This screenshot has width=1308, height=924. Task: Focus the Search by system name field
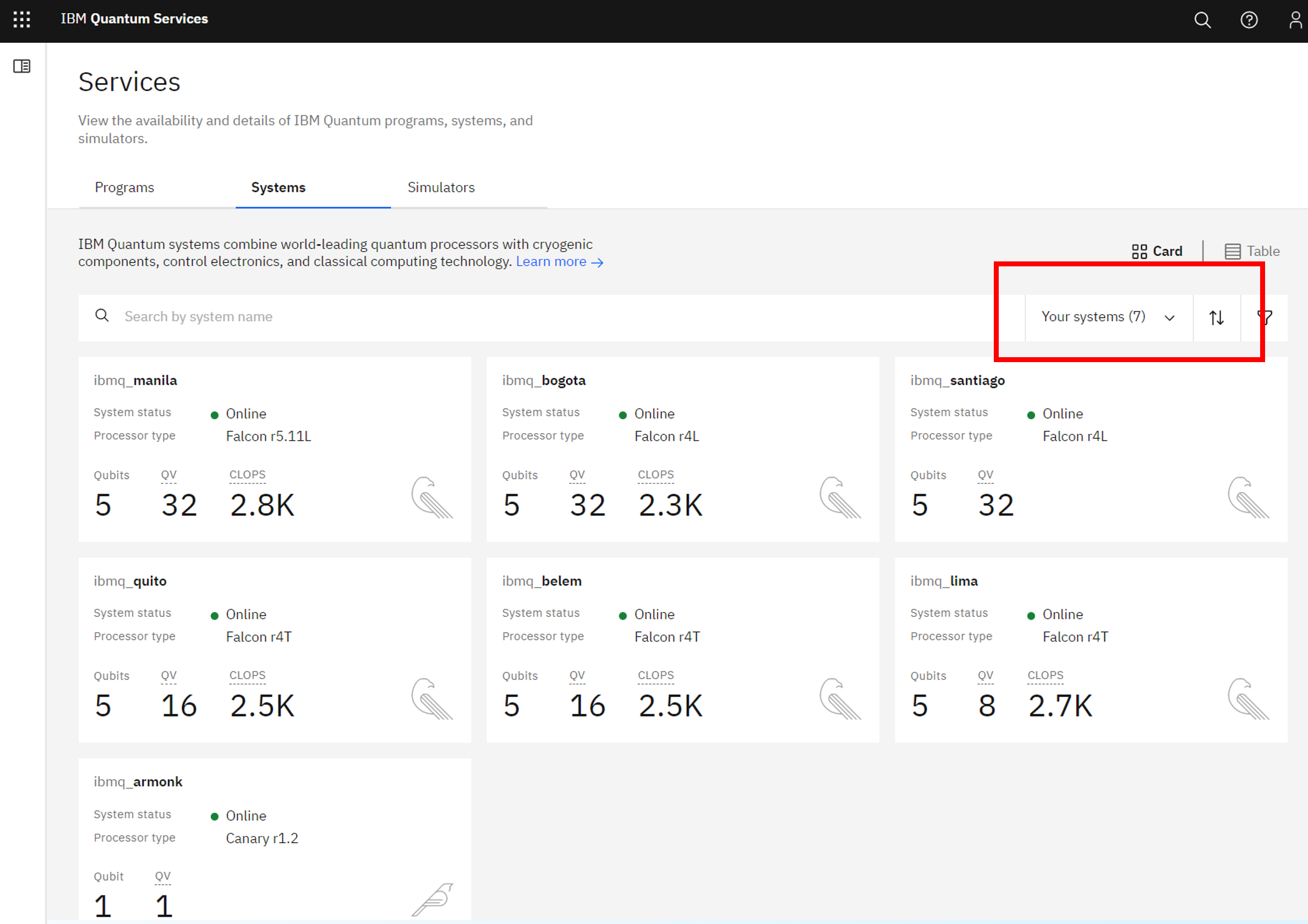[551, 318]
